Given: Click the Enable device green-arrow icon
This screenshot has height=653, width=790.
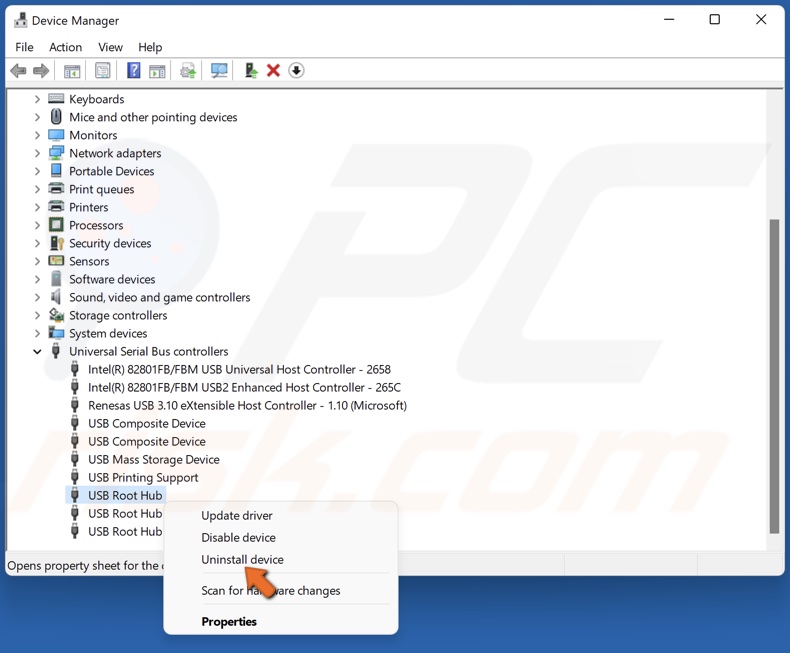Looking at the screenshot, I should click(x=250, y=71).
